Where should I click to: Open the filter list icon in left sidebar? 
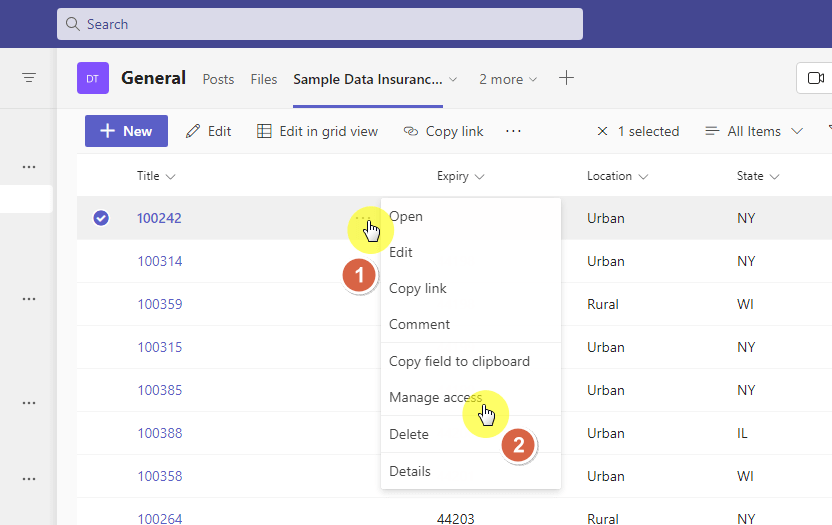click(29, 78)
